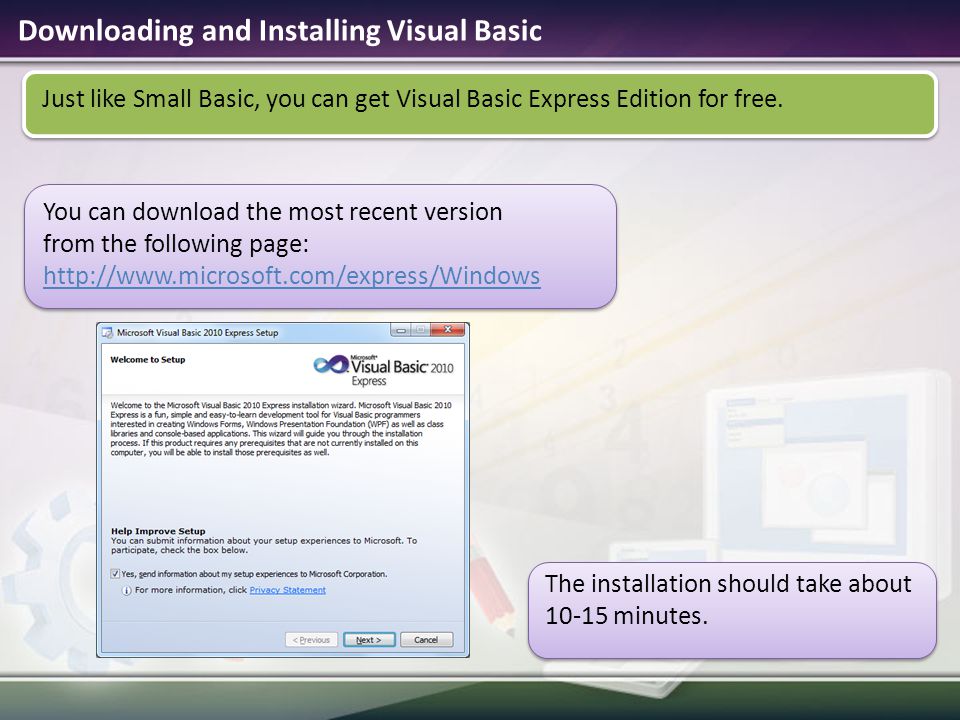Click the welcome paragraph in Setup wizard
Viewport: 960px width, 720px height.
[x=281, y=429]
